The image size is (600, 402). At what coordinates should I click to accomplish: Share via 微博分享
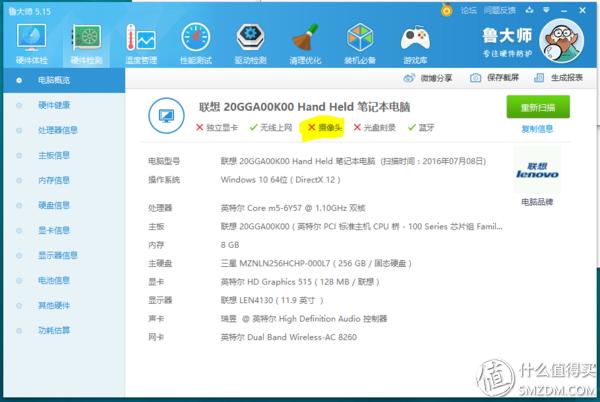428,78
